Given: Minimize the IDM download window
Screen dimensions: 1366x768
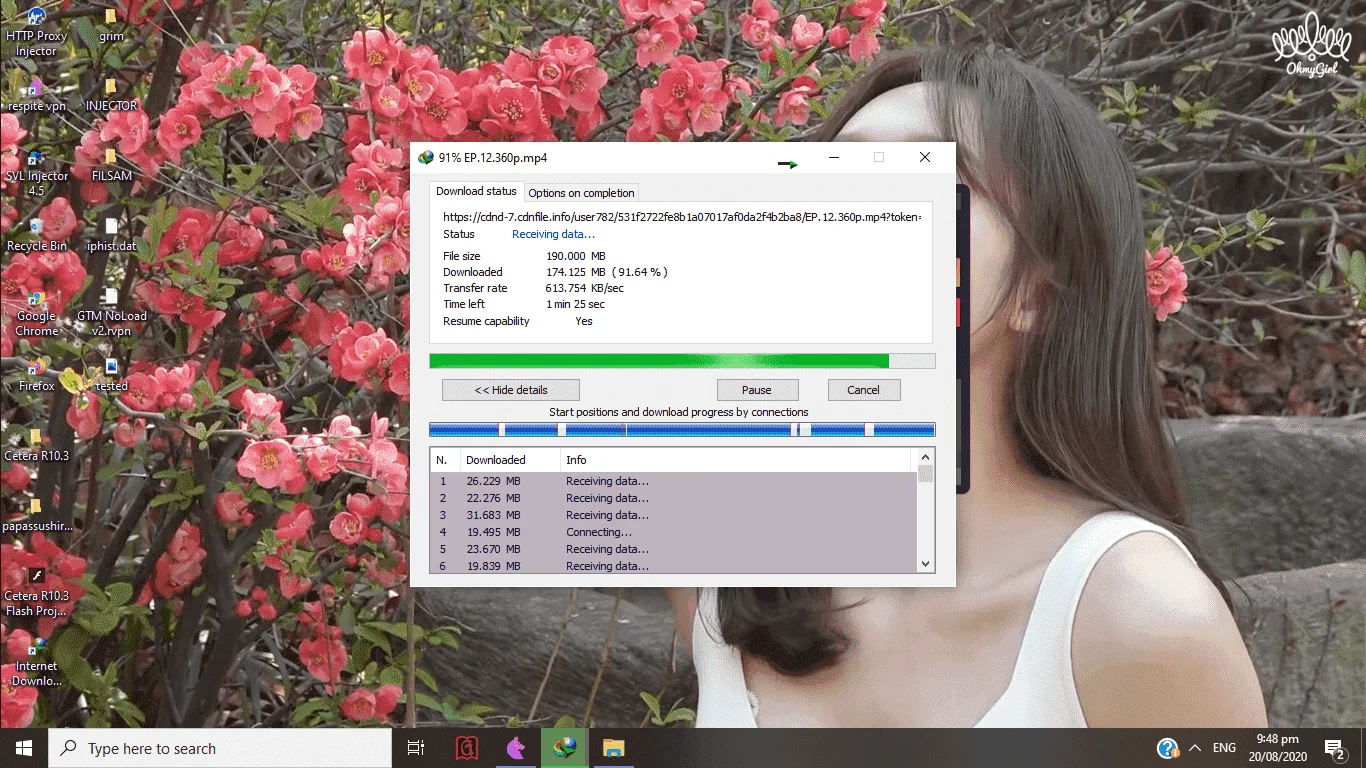Looking at the screenshot, I should click(833, 157).
